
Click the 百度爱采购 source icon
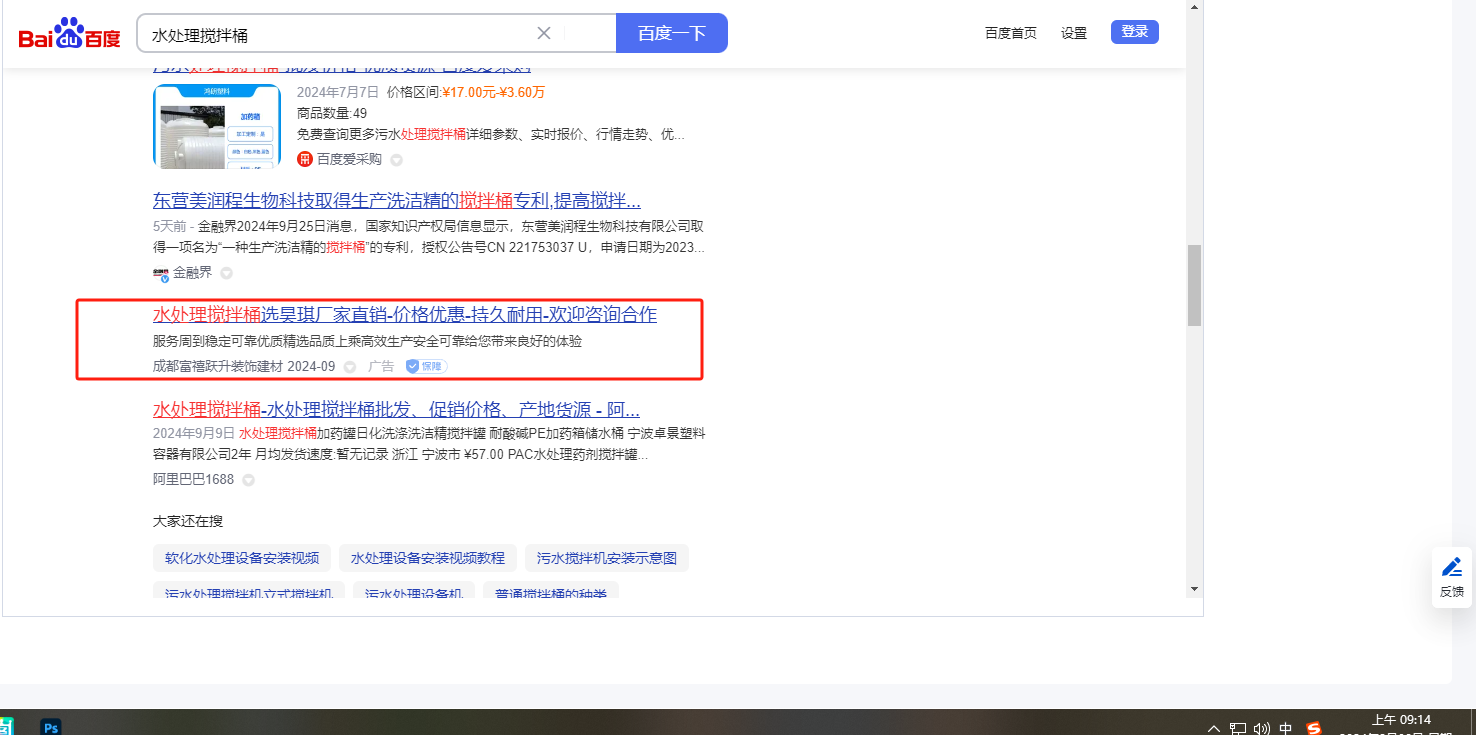click(305, 159)
